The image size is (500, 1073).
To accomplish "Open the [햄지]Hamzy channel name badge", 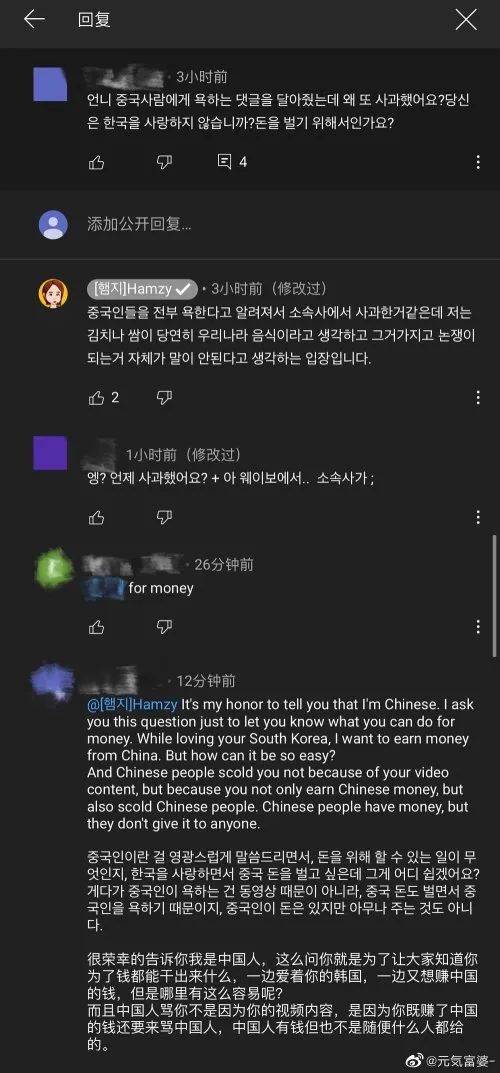I will pyautogui.click(x=142, y=289).
